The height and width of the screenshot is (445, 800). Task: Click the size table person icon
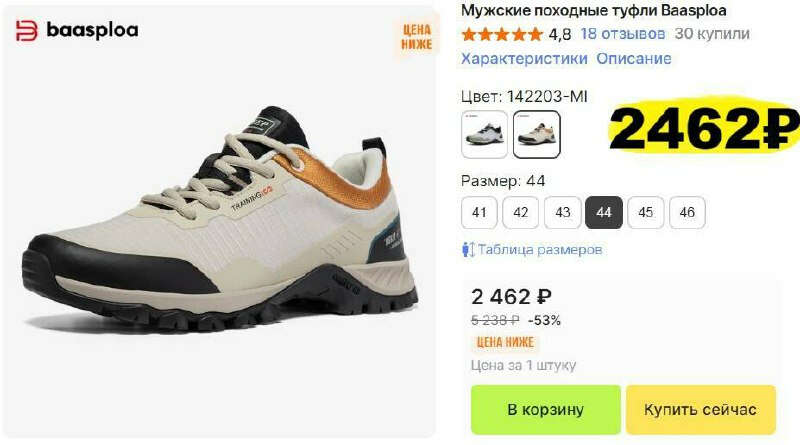pyautogui.click(x=467, y=250)
